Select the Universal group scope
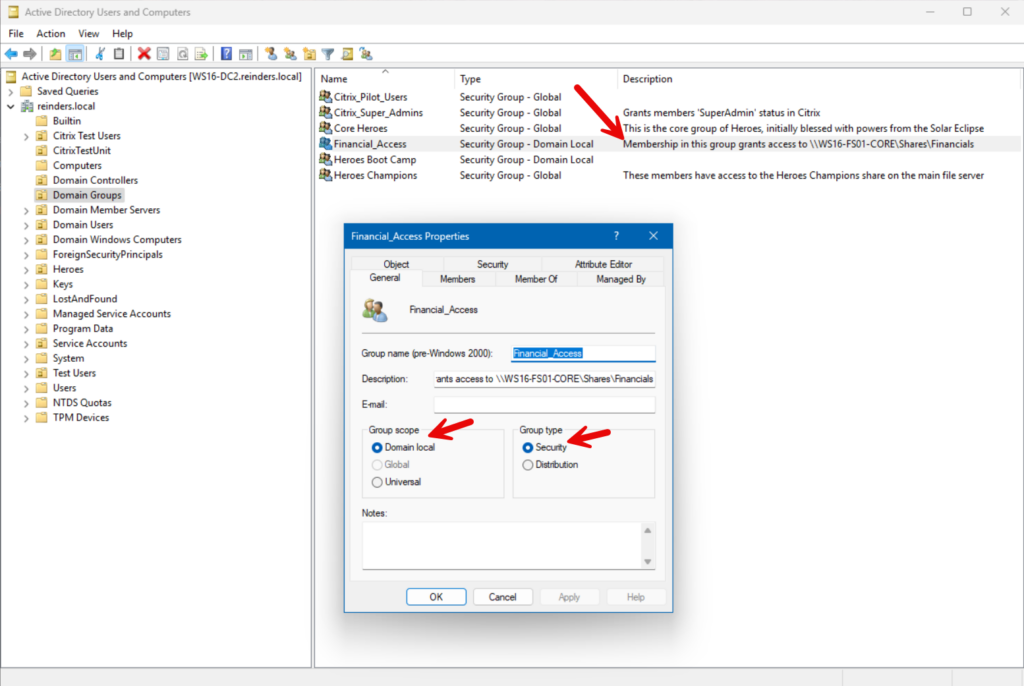 click(x=377, y=482)
